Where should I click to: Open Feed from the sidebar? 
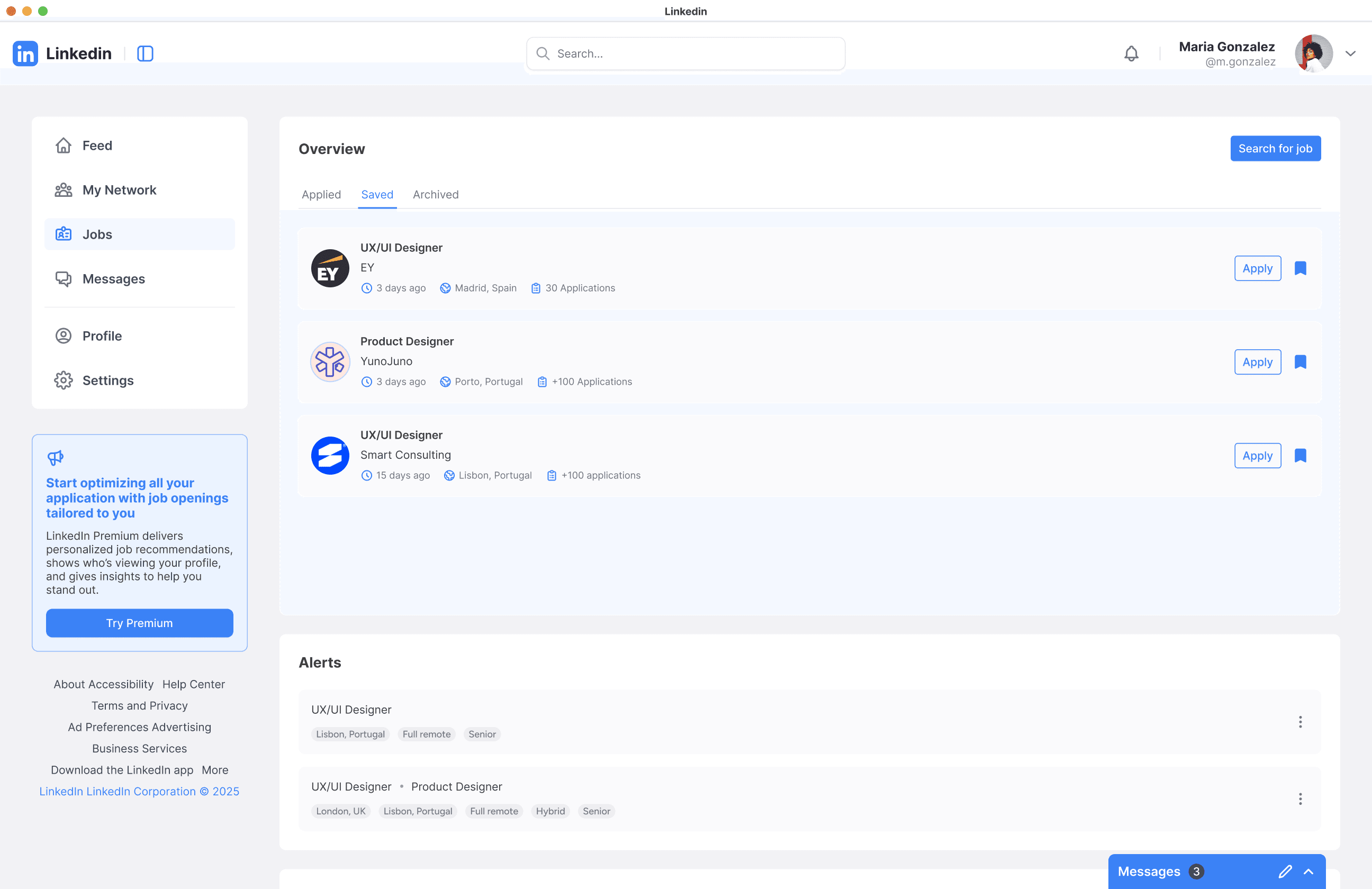[x=97, y=146]
